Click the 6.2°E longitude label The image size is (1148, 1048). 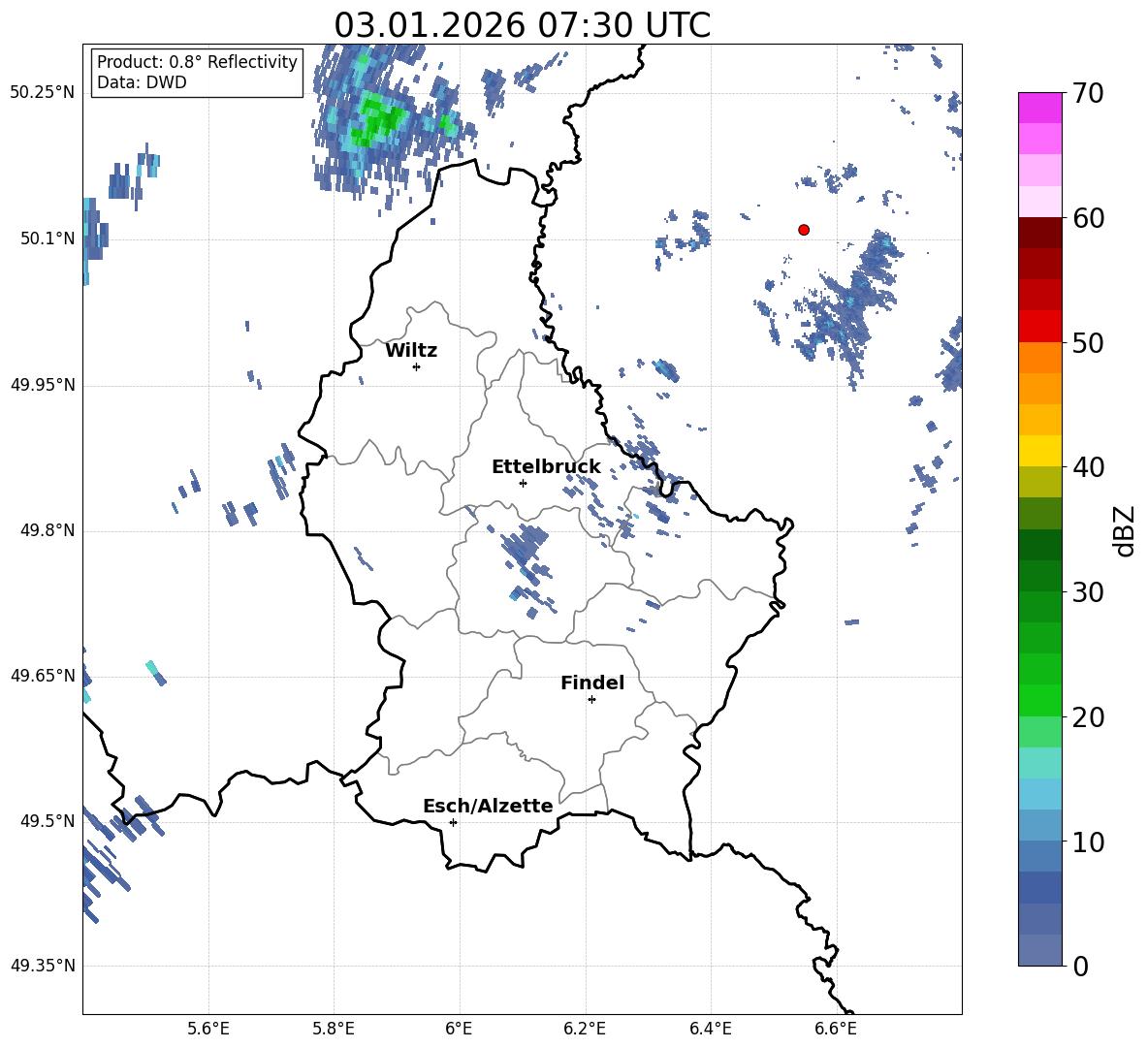click(585, 1029)
